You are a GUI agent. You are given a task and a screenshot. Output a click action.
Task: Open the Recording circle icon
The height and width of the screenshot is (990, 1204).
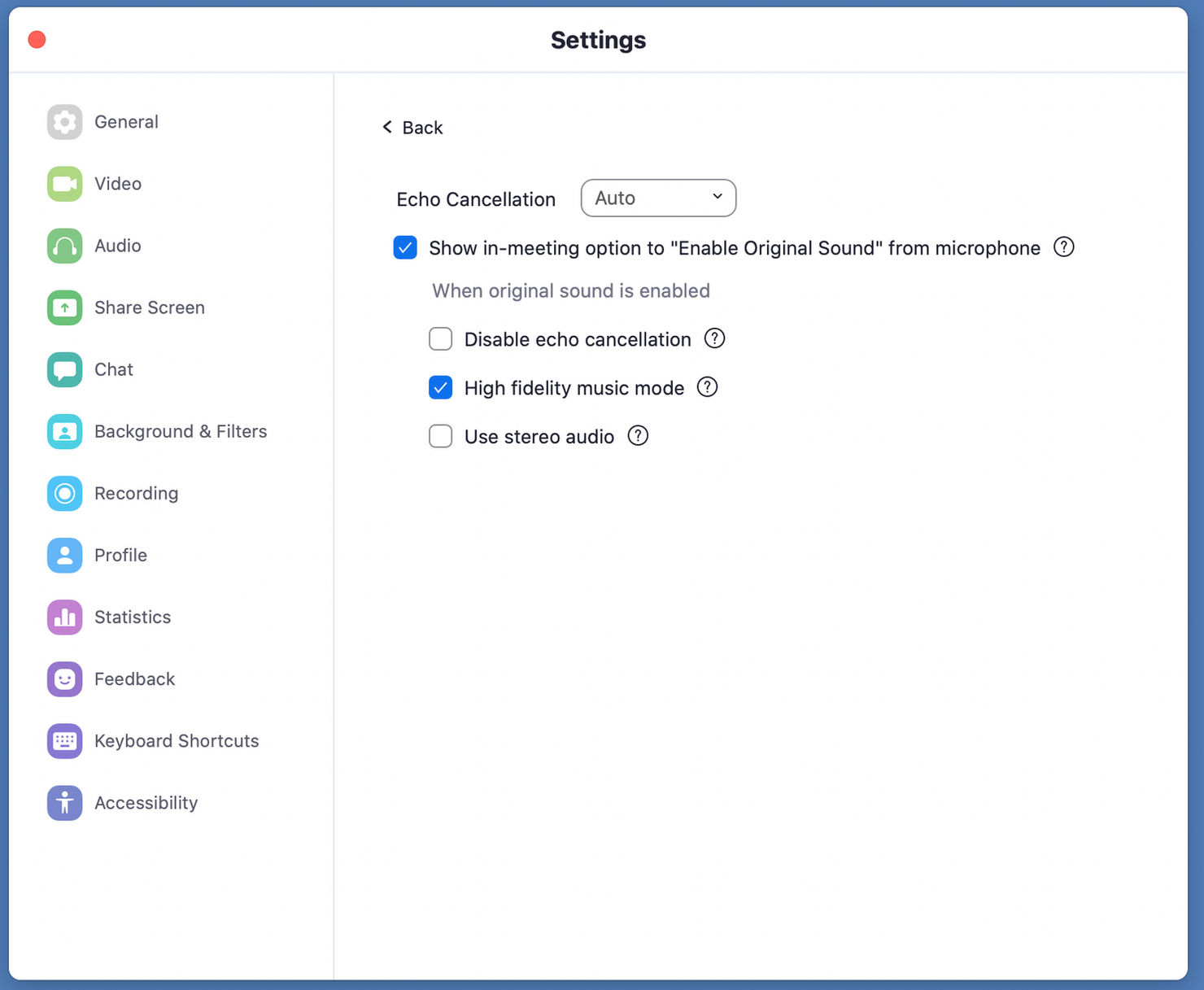pos(64,493)
